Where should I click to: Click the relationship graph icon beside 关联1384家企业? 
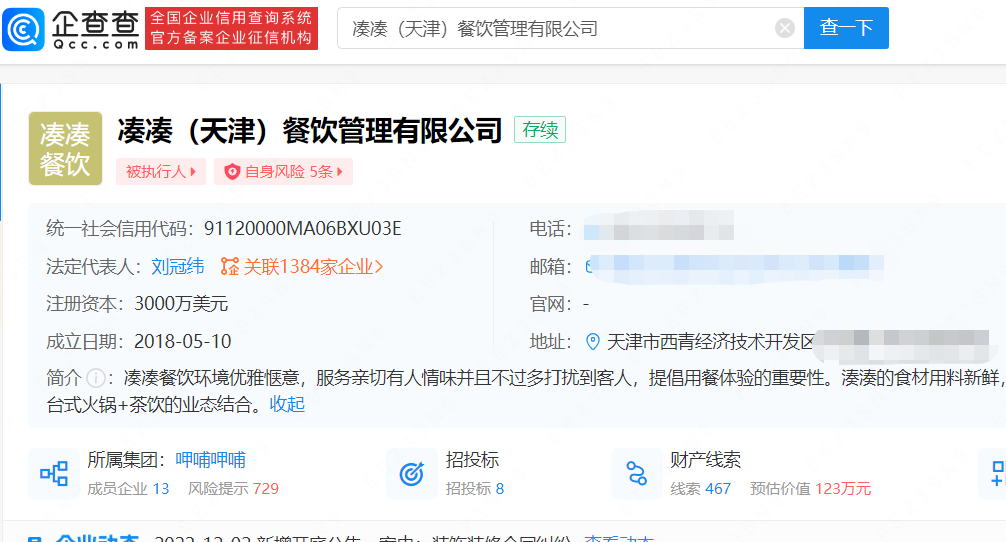click(229, 266)
